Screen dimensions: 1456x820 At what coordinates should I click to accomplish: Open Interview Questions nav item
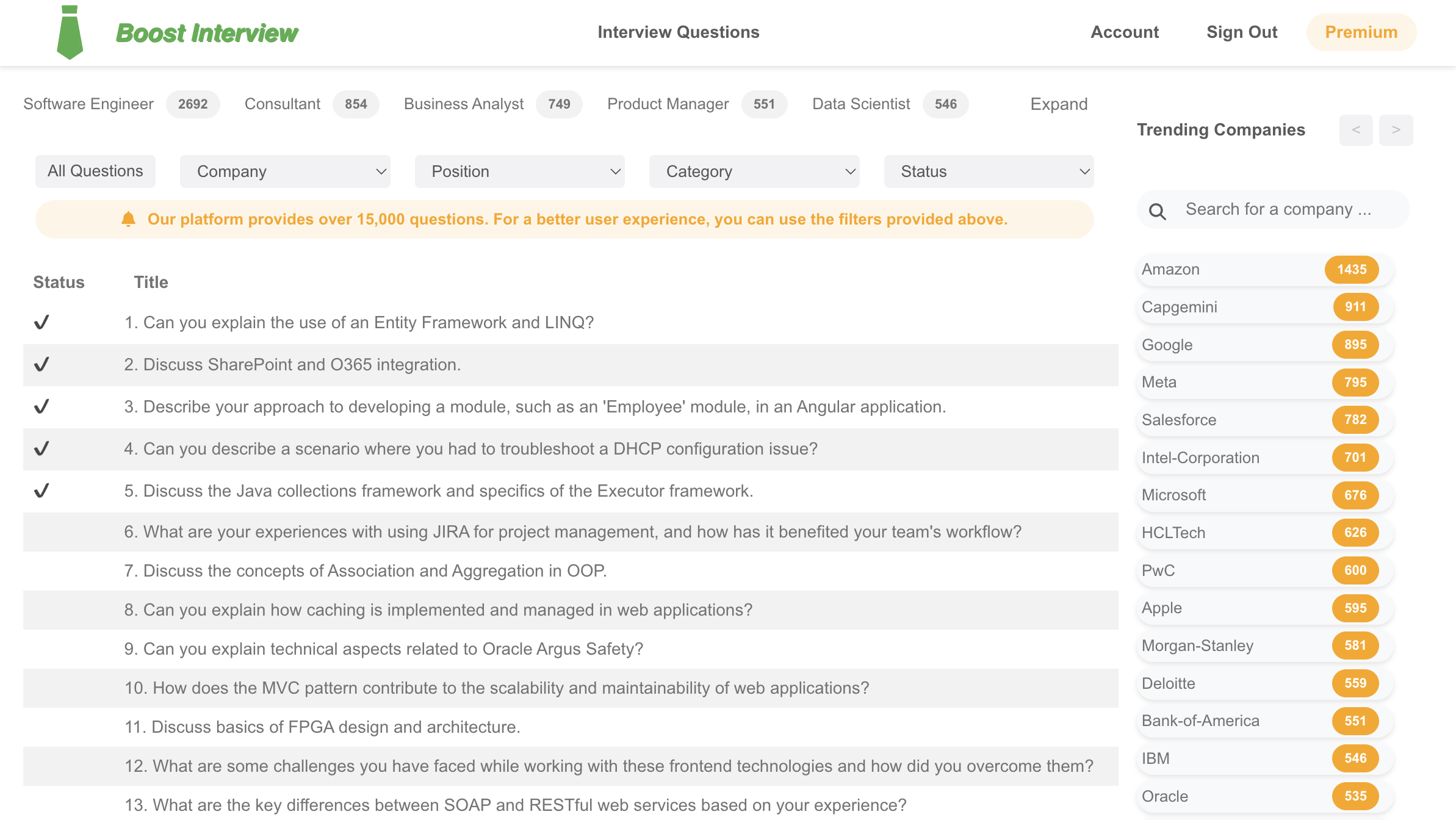678,32
